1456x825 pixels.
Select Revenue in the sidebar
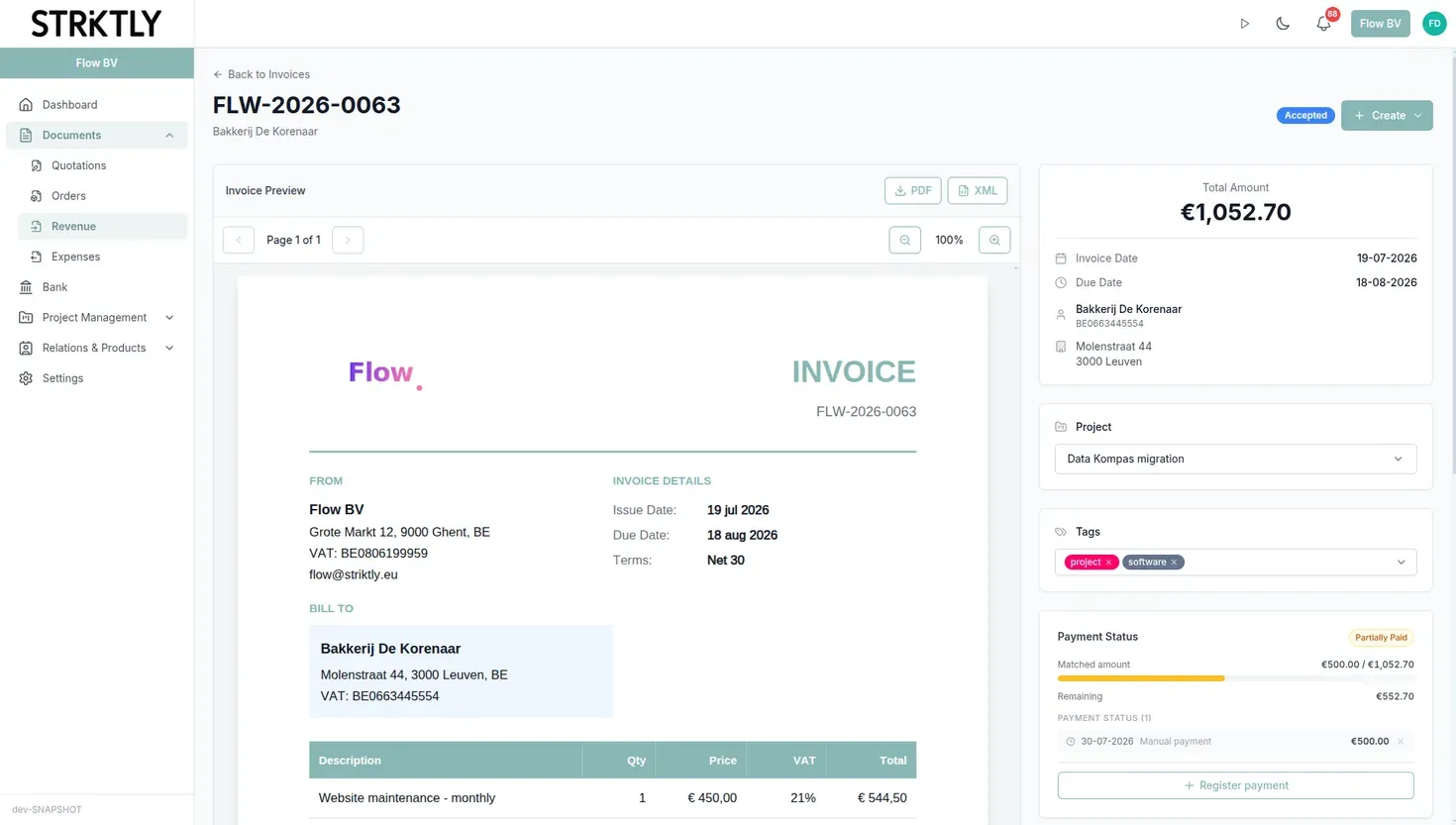click(x=102, y=227)
